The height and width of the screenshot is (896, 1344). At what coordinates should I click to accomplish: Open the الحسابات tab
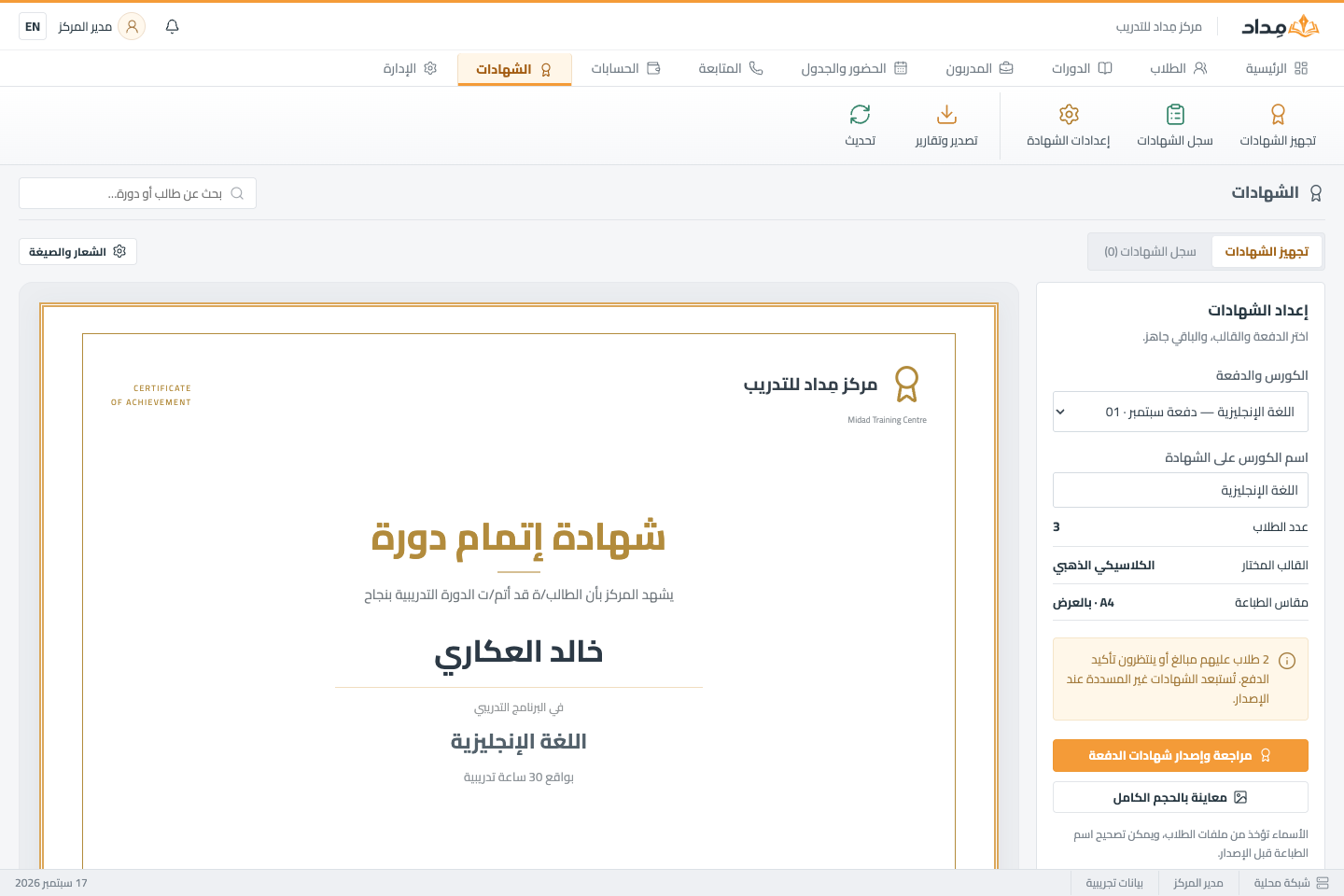(x=625, y=68)
